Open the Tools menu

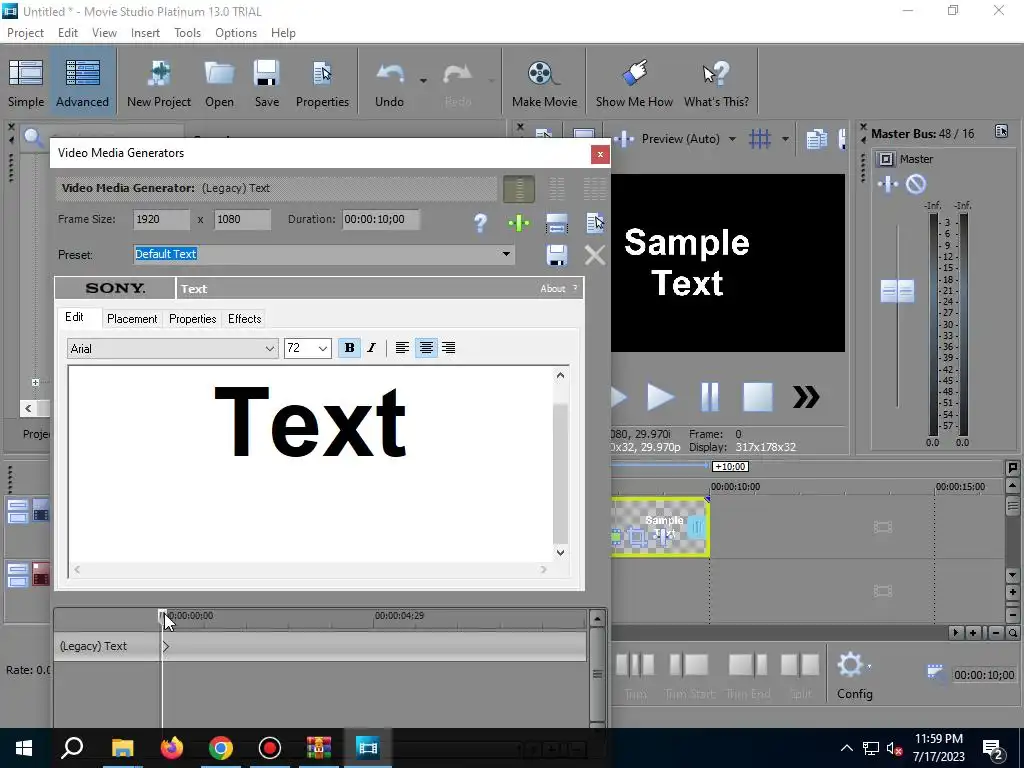click(x=187, y=33)
